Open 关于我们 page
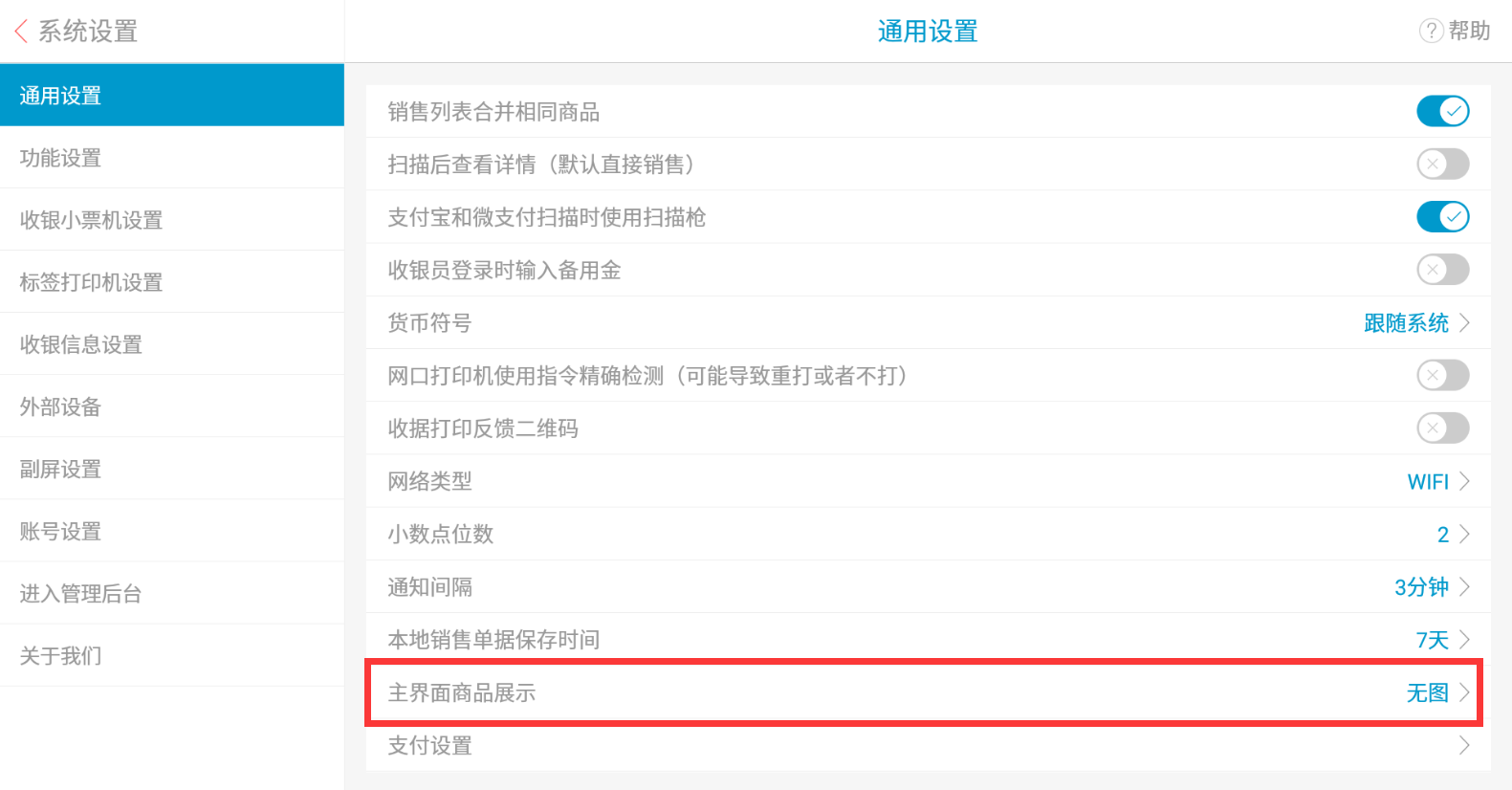Screen dimensions: 1512x790 point(172,655)
